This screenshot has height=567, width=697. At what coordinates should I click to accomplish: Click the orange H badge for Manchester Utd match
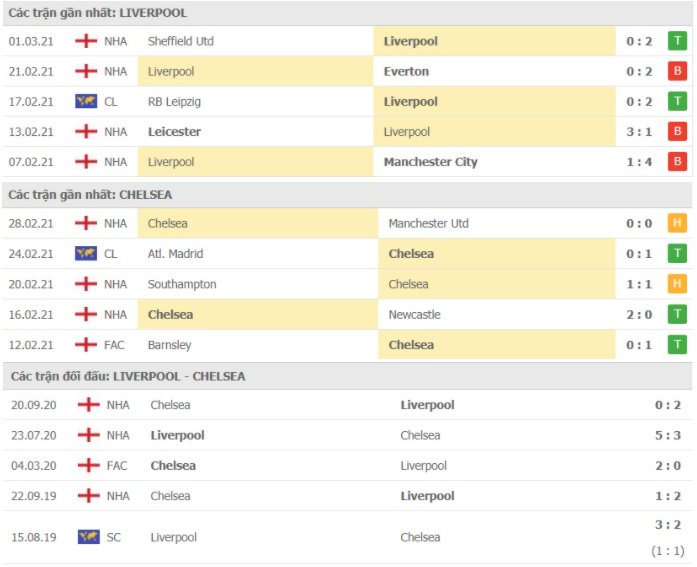point(677,223)
